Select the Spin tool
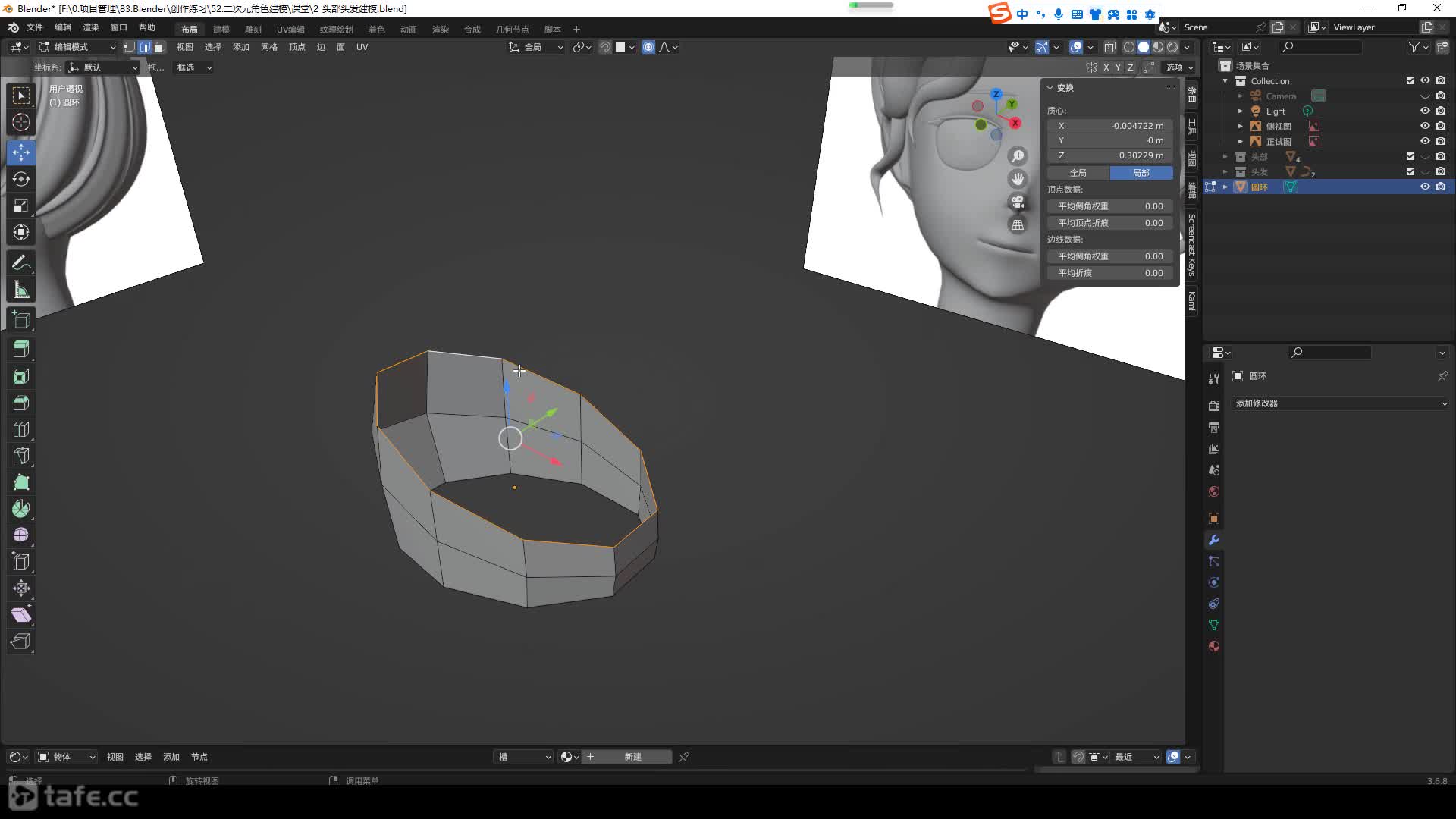 pyautogui.click(x=21, y=509)
